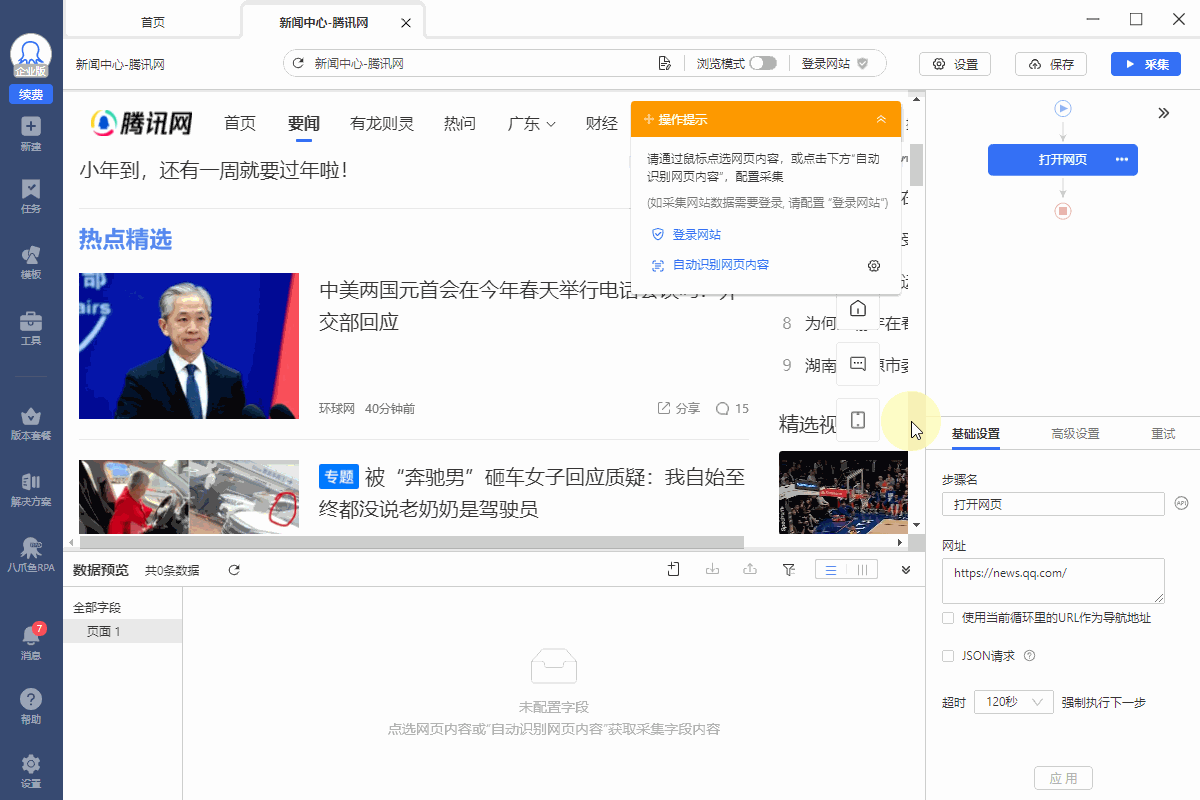Click the page-edit icon in the address bar
The image size is (1200, 800).
tap(664, 64)
